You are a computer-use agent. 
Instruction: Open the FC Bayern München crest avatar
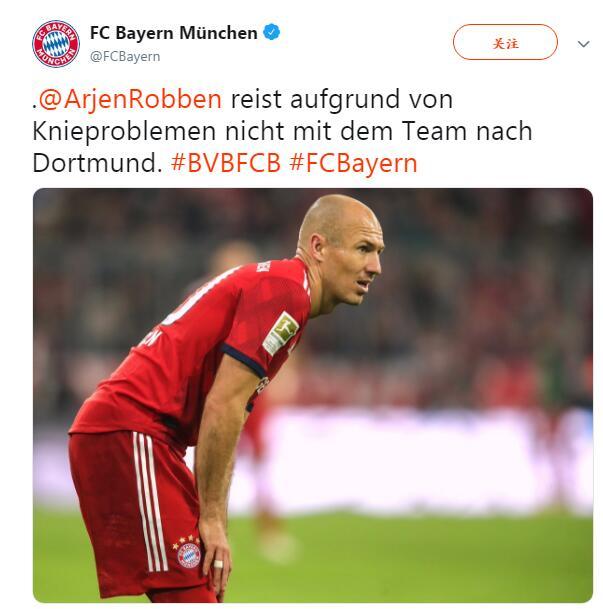(x=56, y=44)
